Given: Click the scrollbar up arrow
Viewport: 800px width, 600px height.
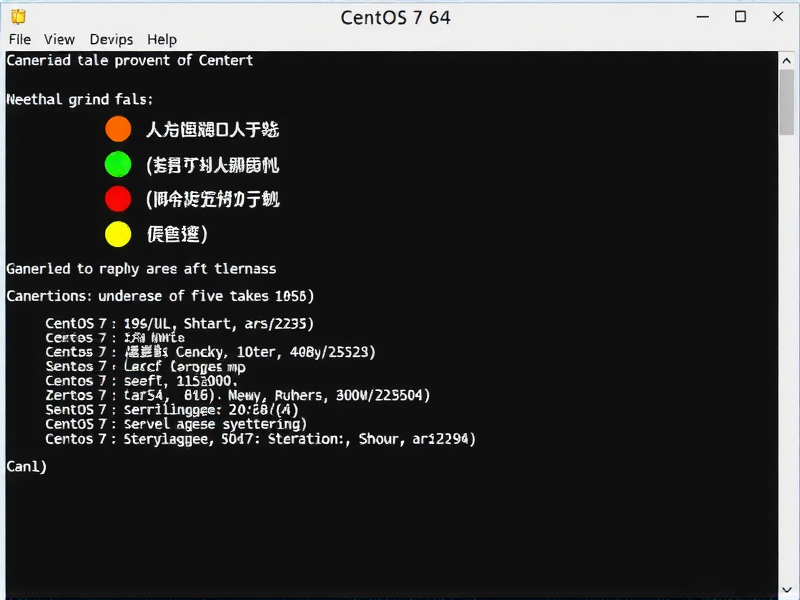Looking at the screenshot, I should point(785,58).
